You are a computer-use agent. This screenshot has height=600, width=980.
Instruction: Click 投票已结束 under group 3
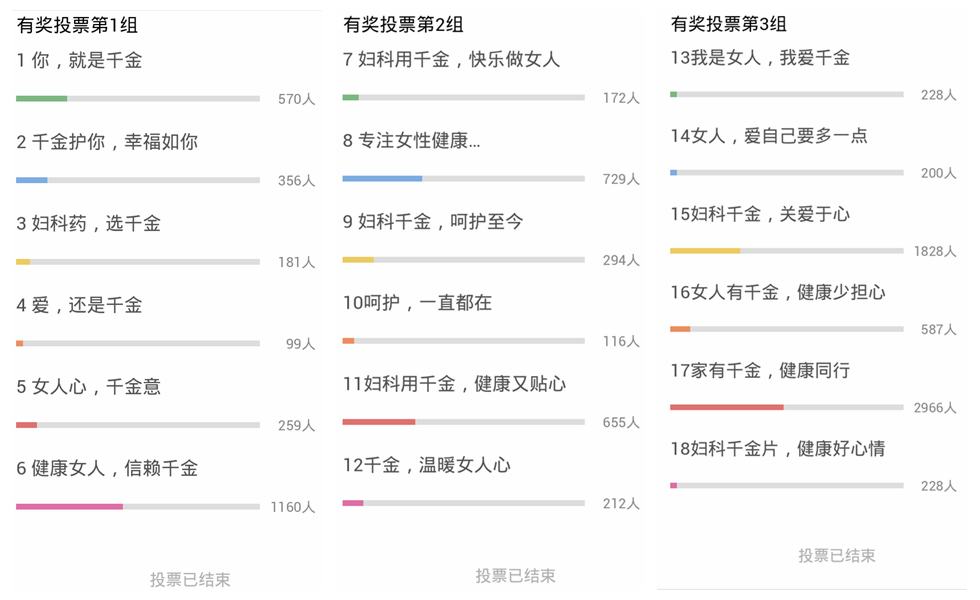pyautogui.click(x=837, y=556)
